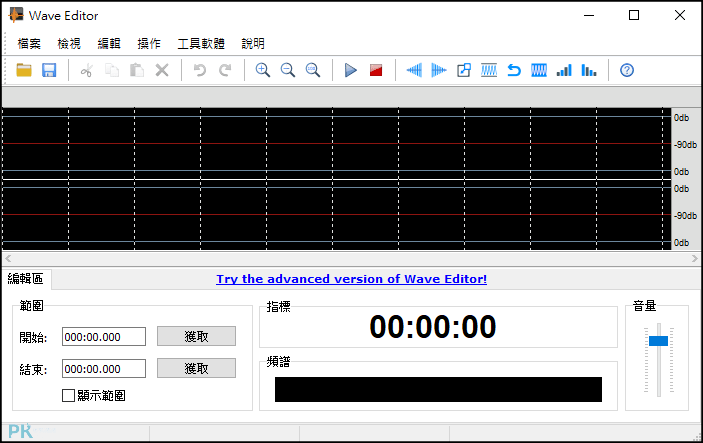Click the descending bars toolbar icon
The width and height of the screenshot is (703, 443).
tap(589, 70)
